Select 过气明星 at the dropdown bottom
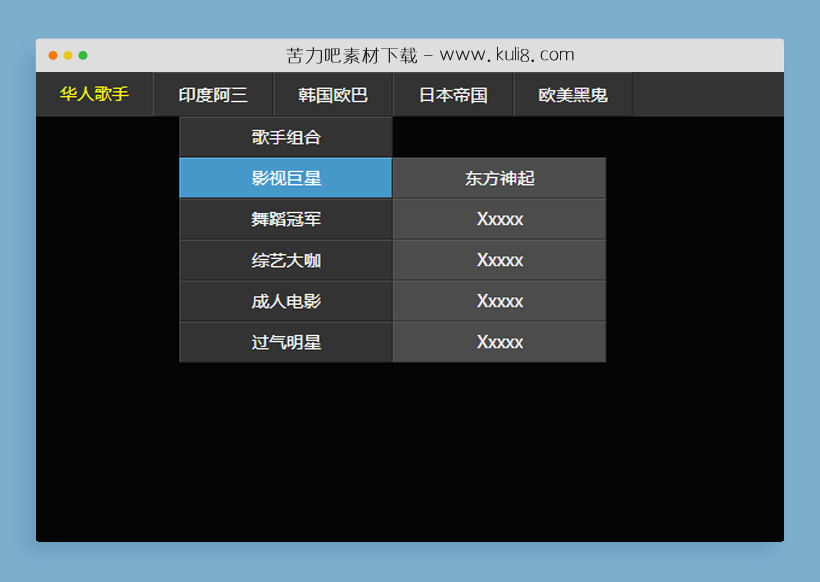 [x=286, y=342]
